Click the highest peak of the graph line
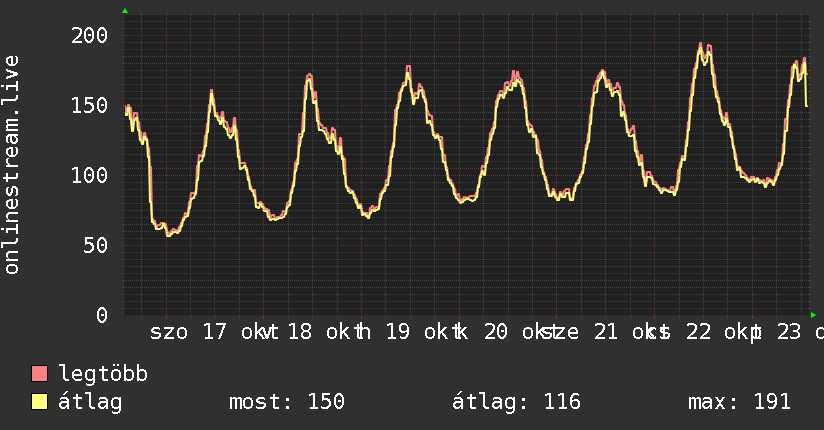This screenshot has width=824, height=430. click(701, 44)
